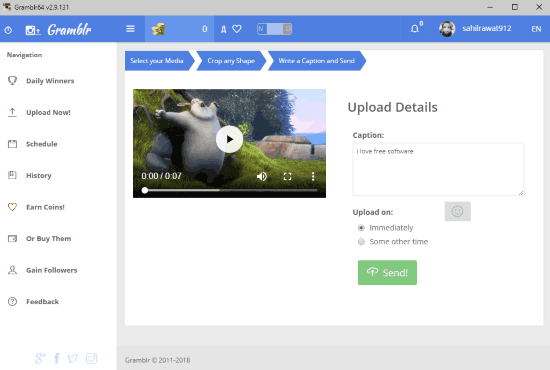Viewport: 550px width, 370px height.
Task: Click the power icon in the header
Action: coord(8,30)
